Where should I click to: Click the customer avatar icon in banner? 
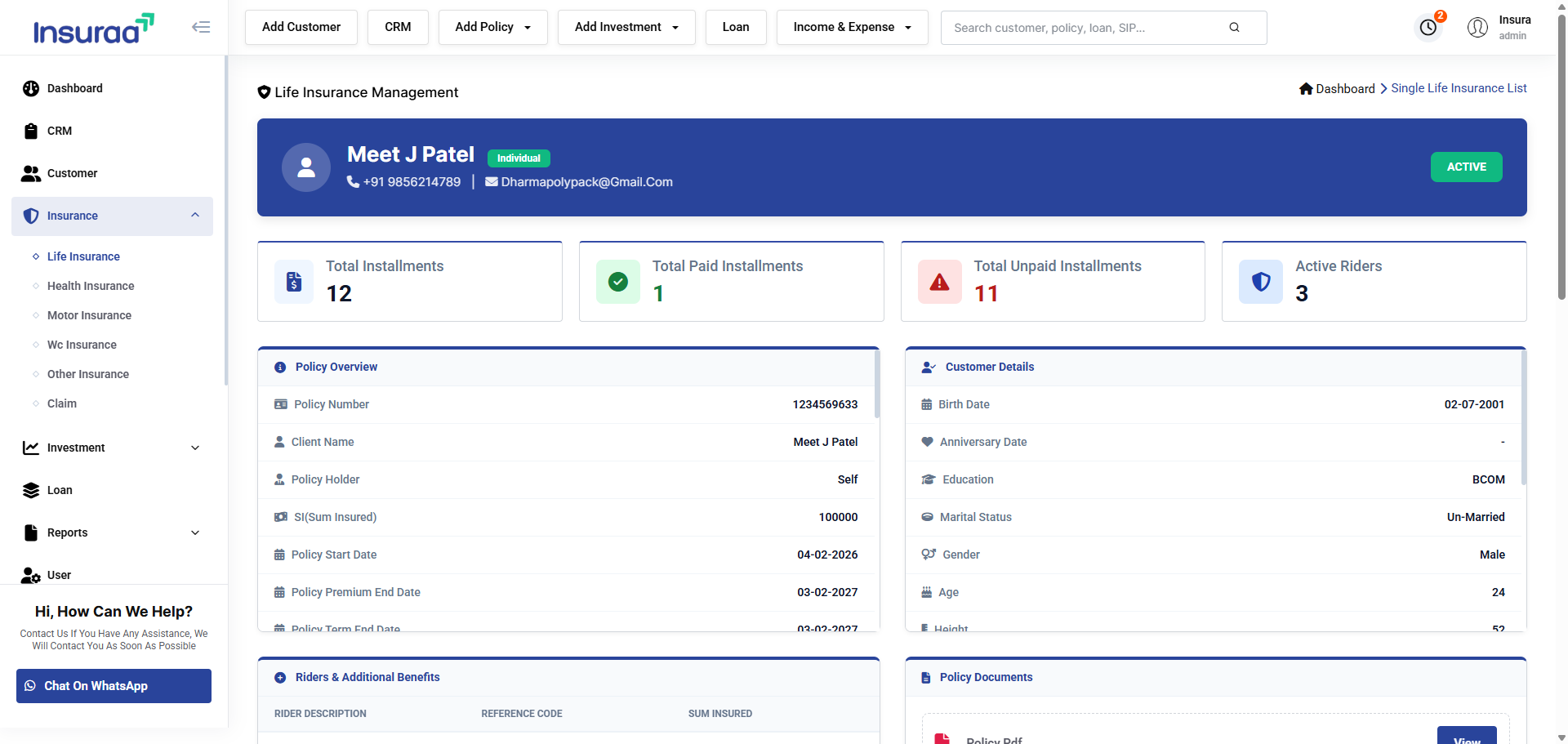click(x=306, y=167)
